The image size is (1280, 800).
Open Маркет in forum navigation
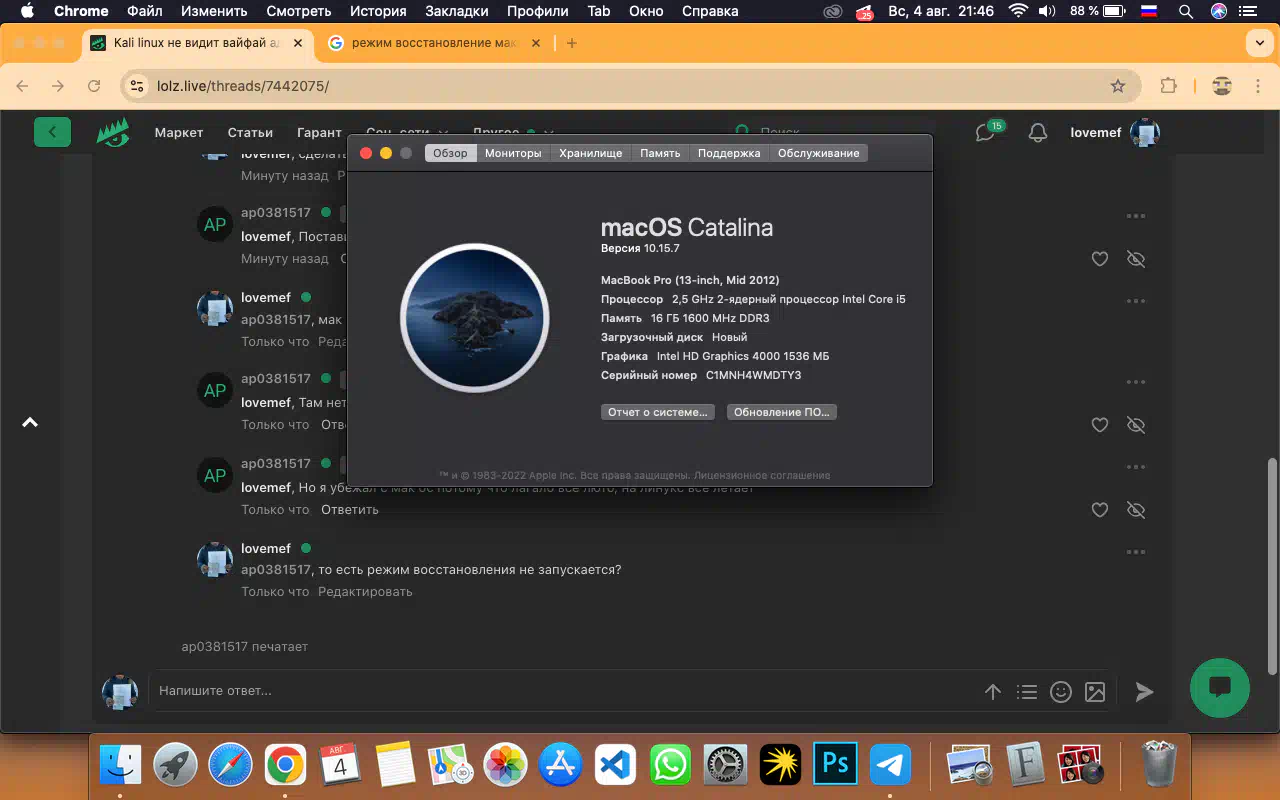(x=179, y=132)
